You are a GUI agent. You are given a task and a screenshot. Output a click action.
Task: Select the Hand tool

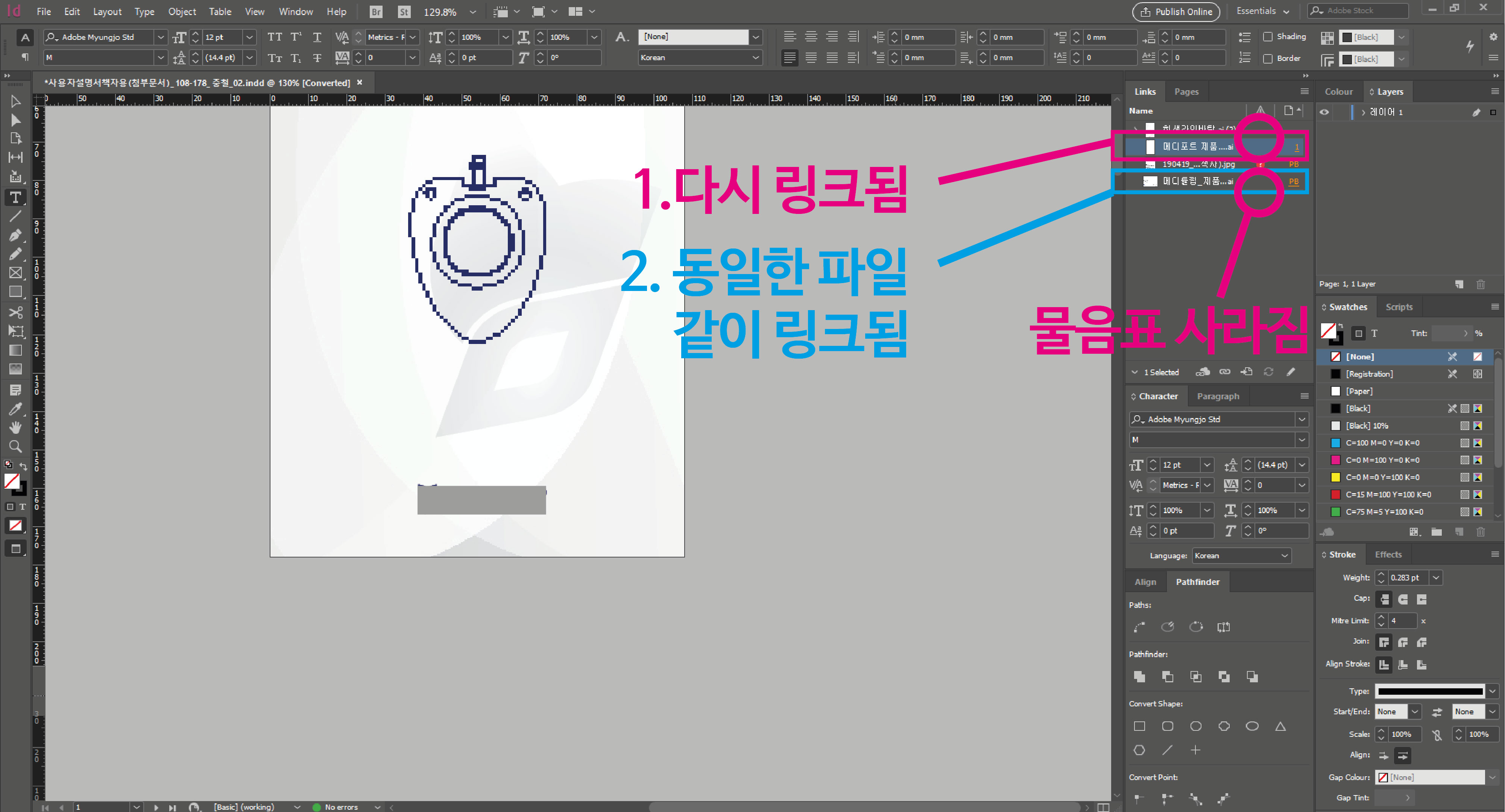(15, 427)
